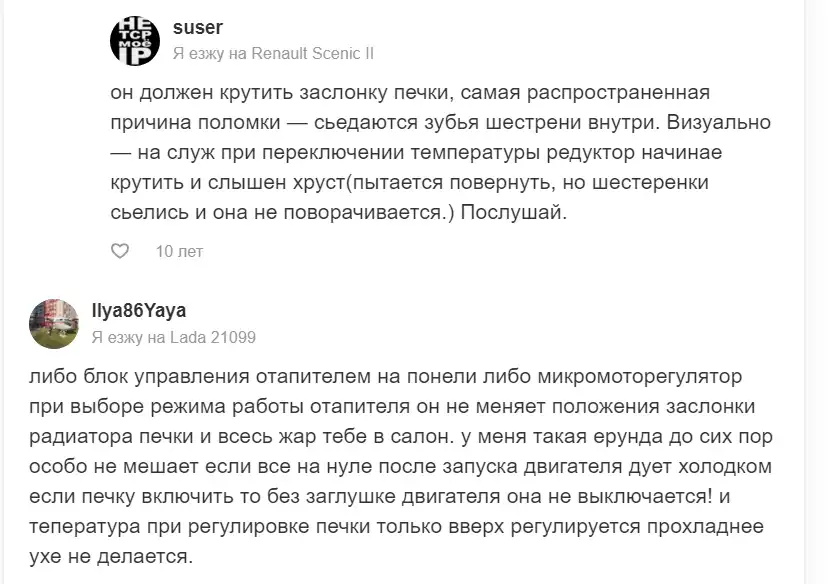Follow the Renault Scenic II car link

(312, 53)
